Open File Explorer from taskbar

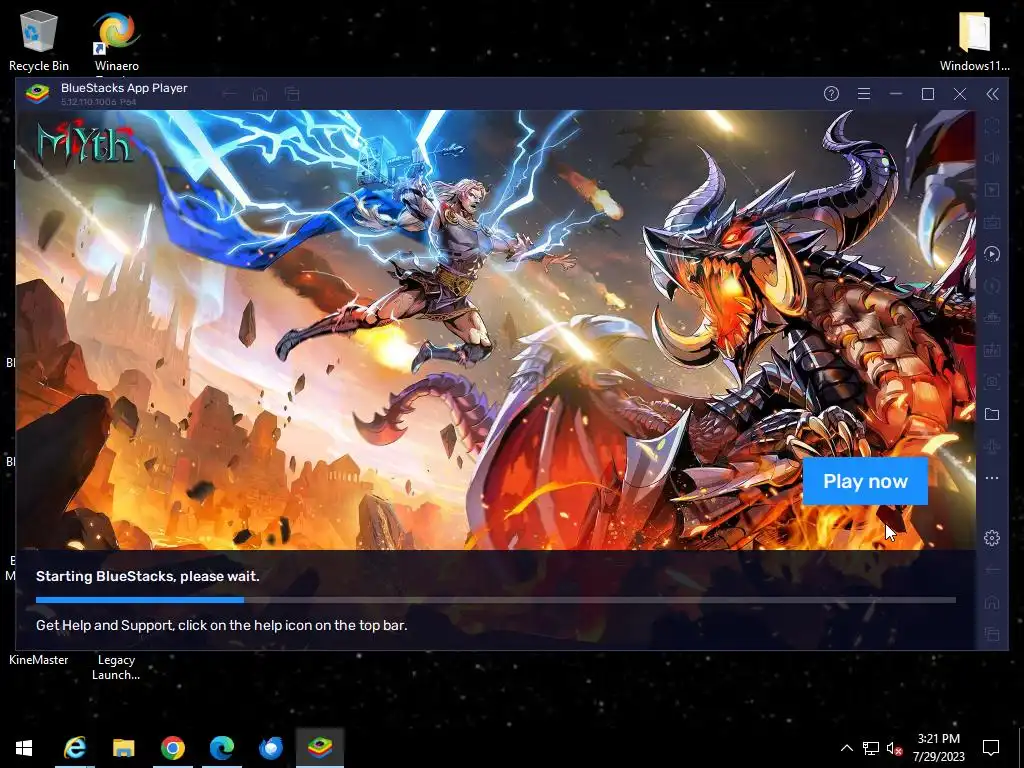[x=123, y=748]
